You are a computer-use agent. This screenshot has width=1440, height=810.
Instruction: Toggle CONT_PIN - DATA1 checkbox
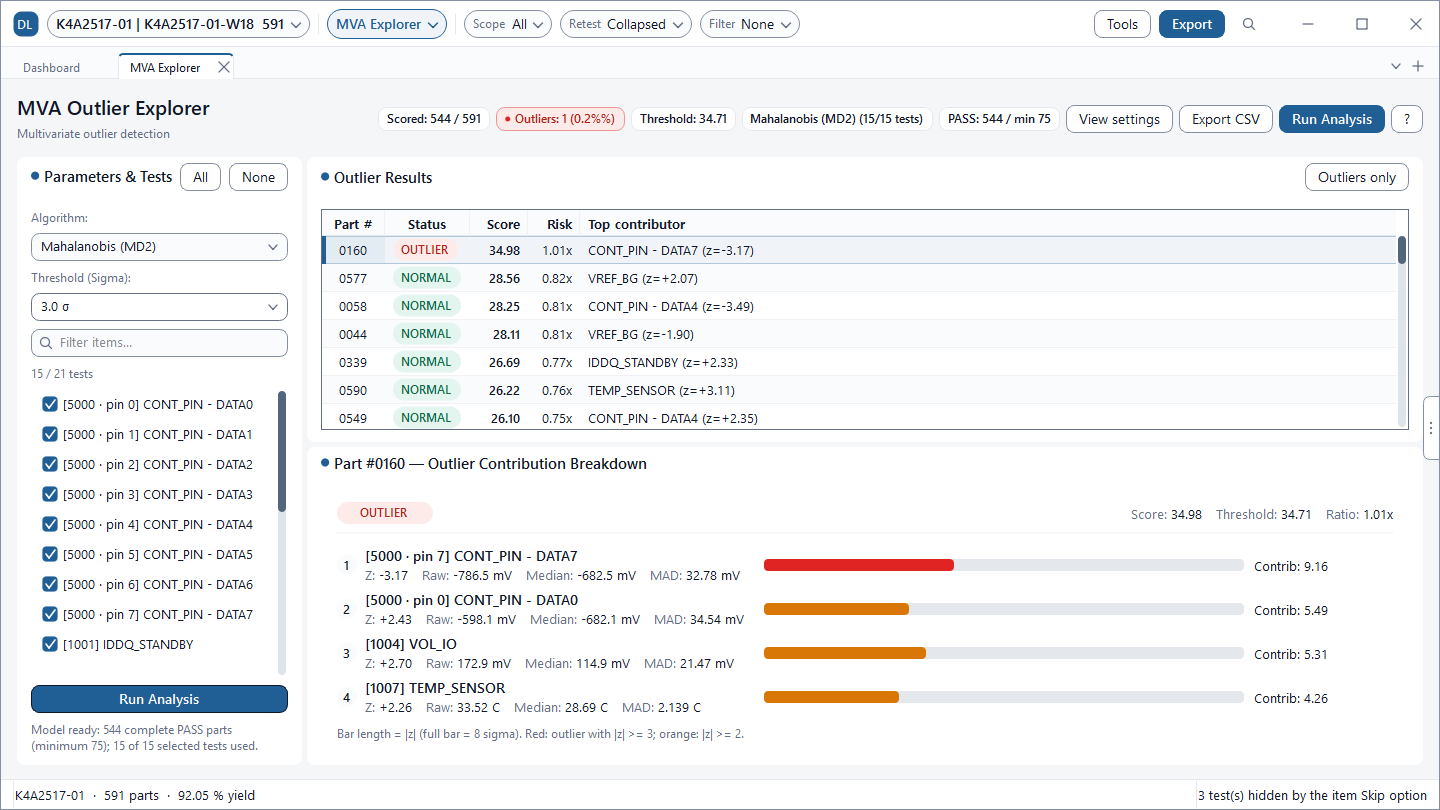point(50,434)
